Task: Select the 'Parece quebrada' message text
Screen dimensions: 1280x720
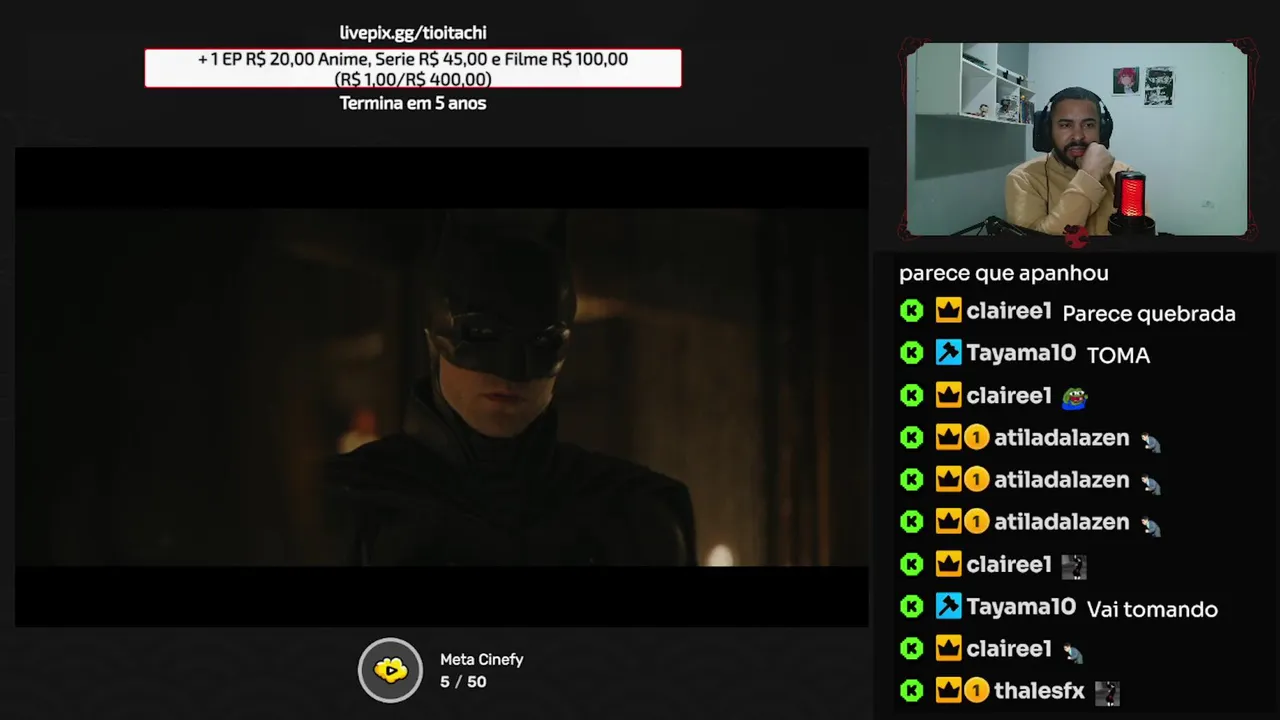Action: 1149,314
